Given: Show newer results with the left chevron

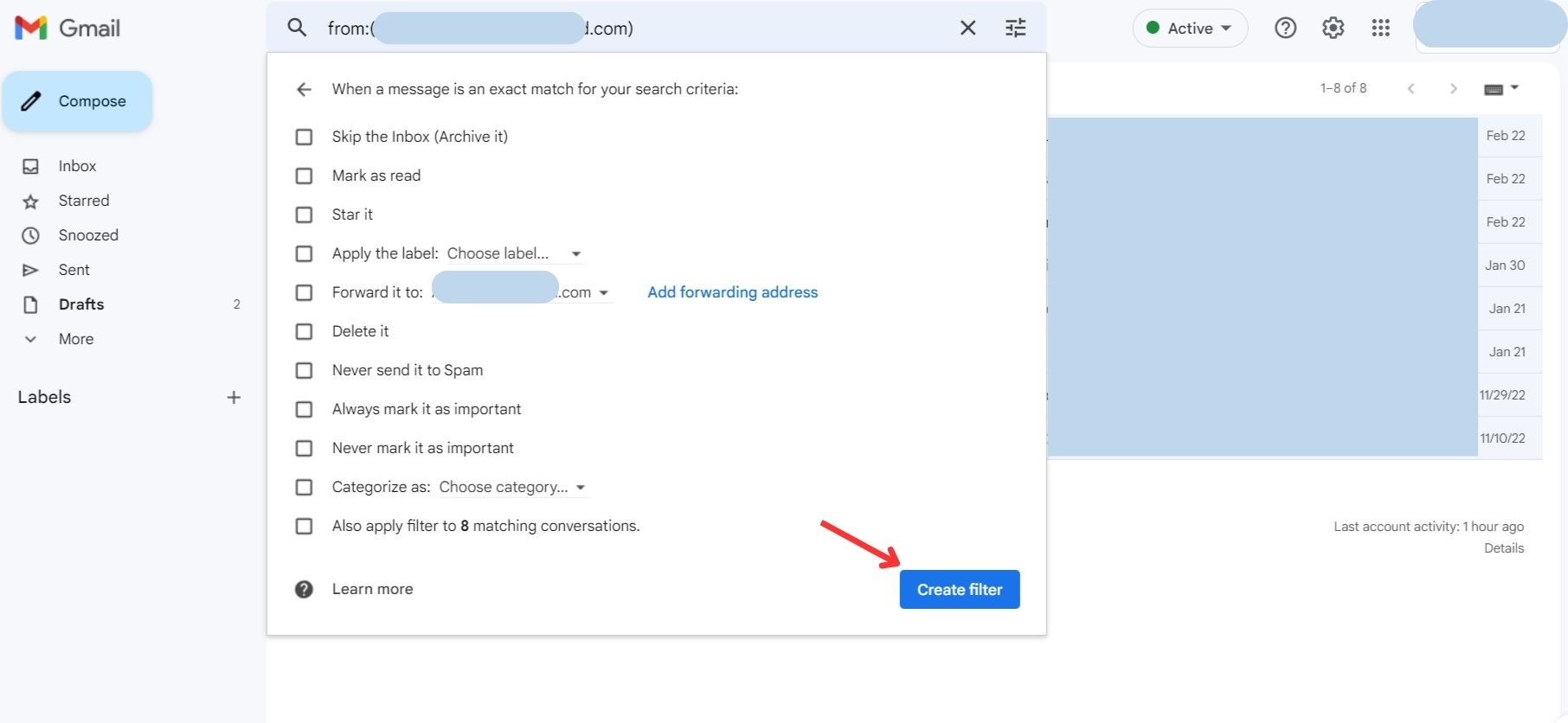Looking at the screenshot, I should (x=1411, y=88).
